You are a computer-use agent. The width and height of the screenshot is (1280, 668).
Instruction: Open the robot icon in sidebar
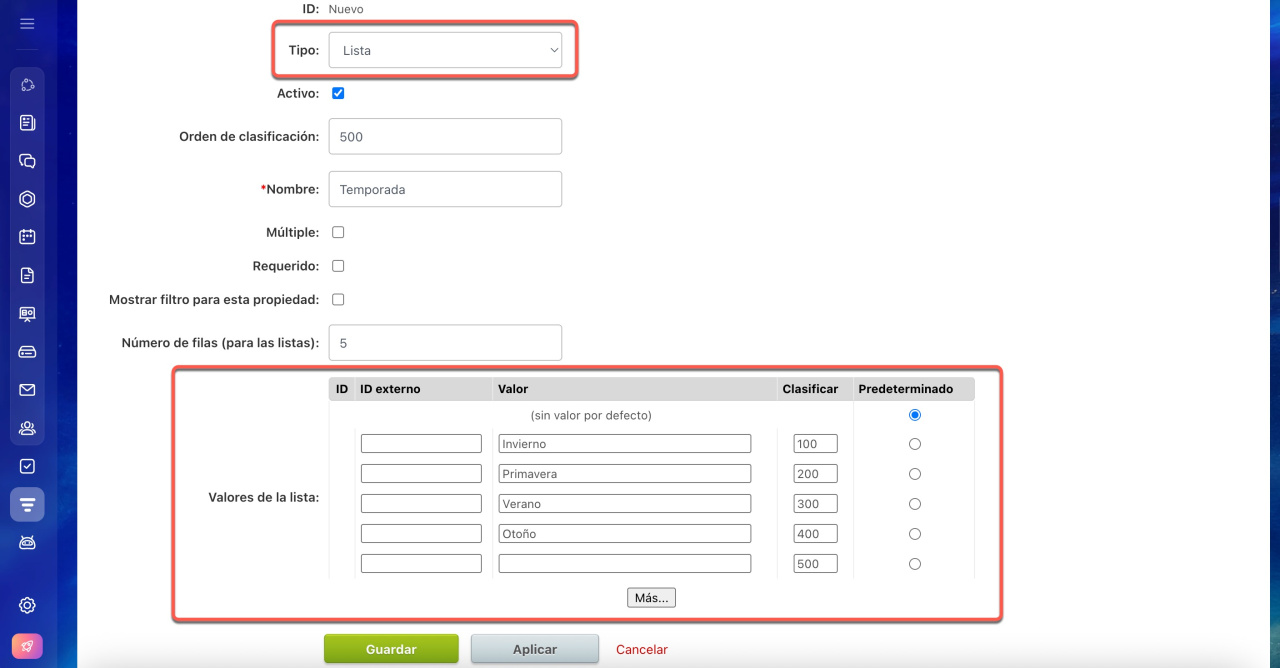[x=27, y=542]
